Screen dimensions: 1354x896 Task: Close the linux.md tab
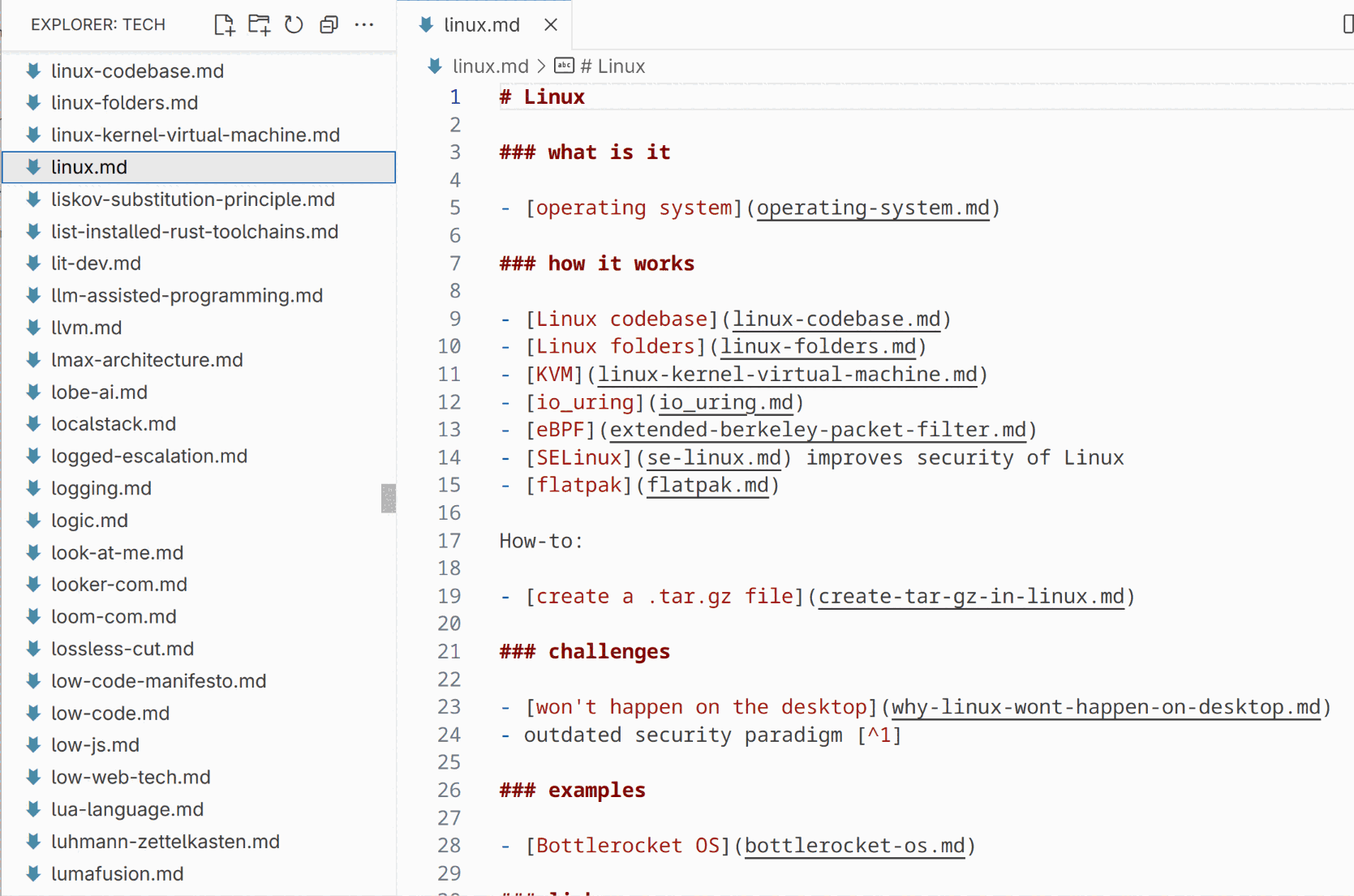click(x=551, y=24)
